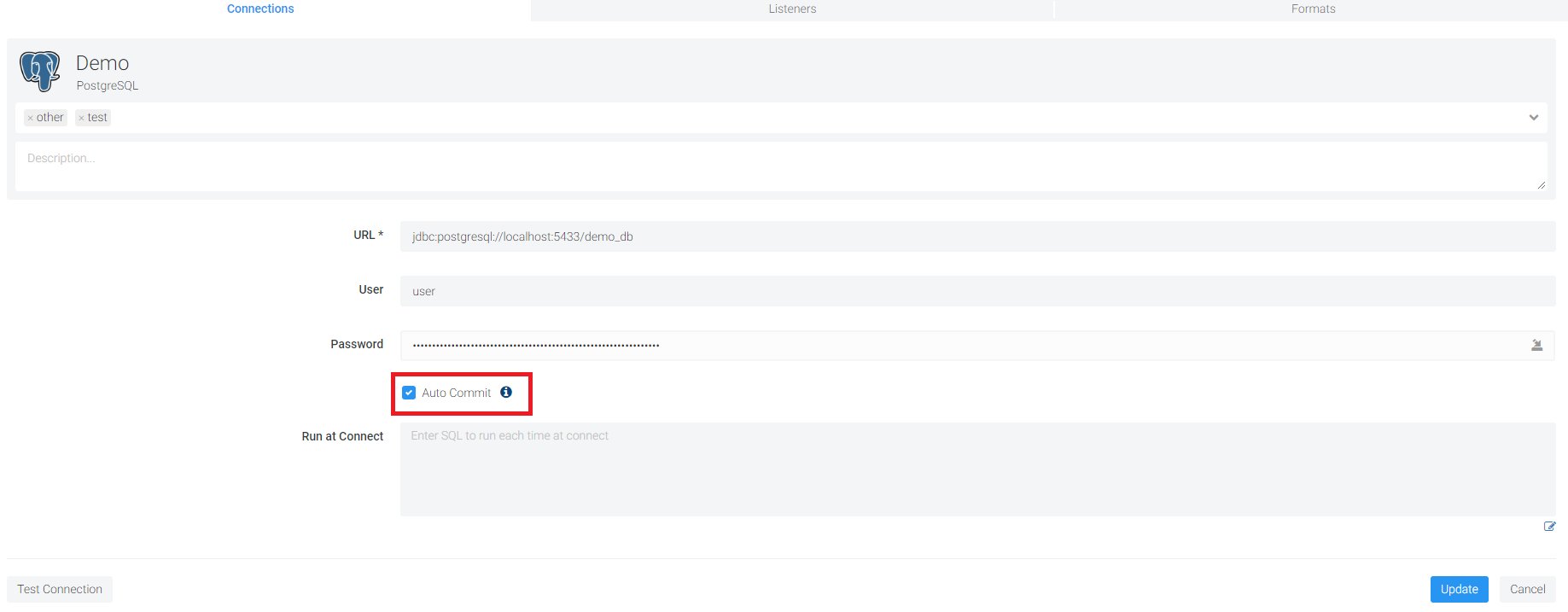
Task: Click the 'URL *' label
Action: coord(369,235)
